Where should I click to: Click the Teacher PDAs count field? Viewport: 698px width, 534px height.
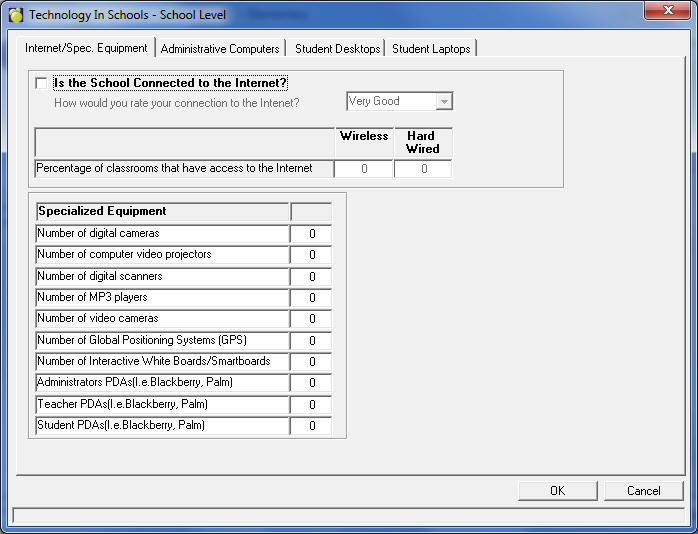[311, 405]
